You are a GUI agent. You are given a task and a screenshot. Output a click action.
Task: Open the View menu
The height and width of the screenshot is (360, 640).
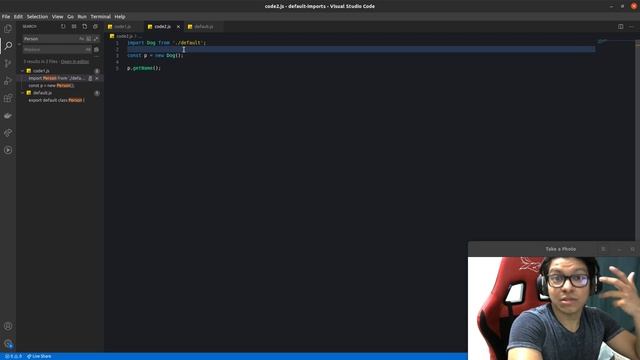[58, 17]
